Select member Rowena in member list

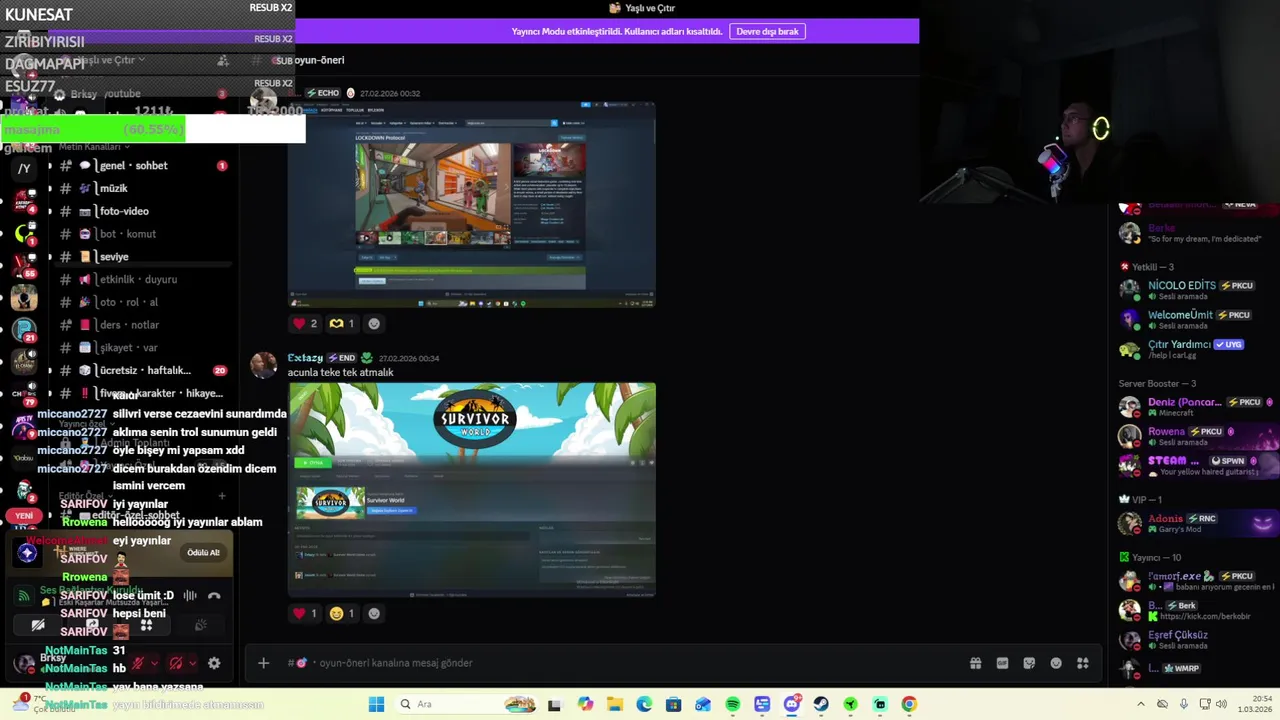[x=1197, y=436]
